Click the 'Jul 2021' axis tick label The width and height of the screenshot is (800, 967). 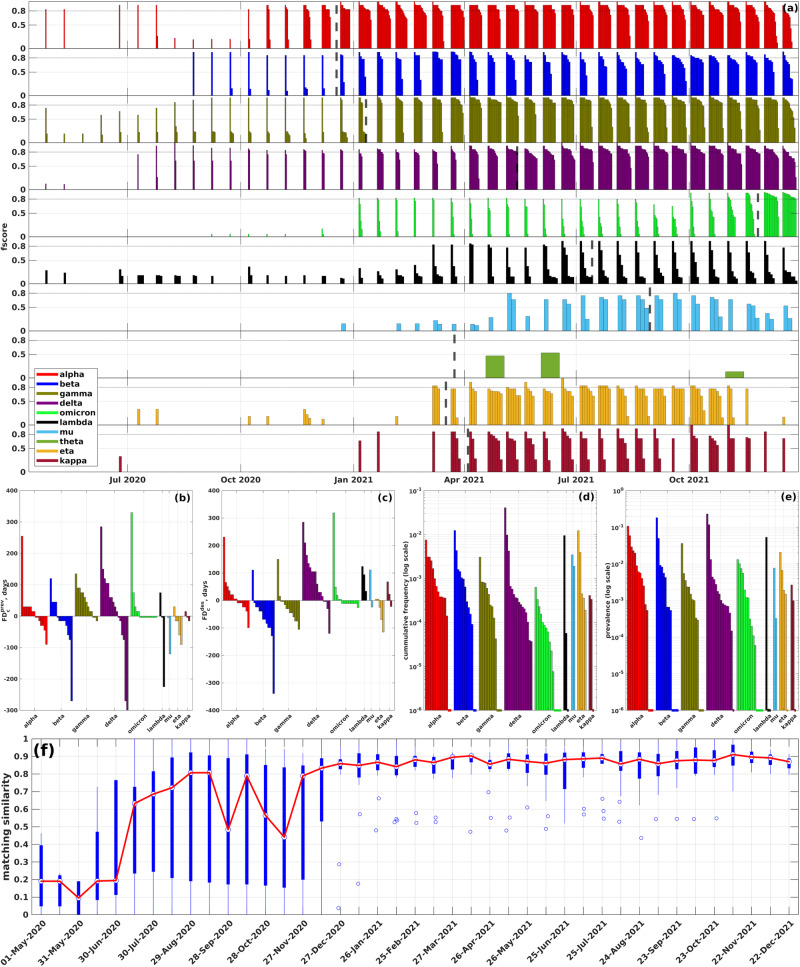pos(575,479)
